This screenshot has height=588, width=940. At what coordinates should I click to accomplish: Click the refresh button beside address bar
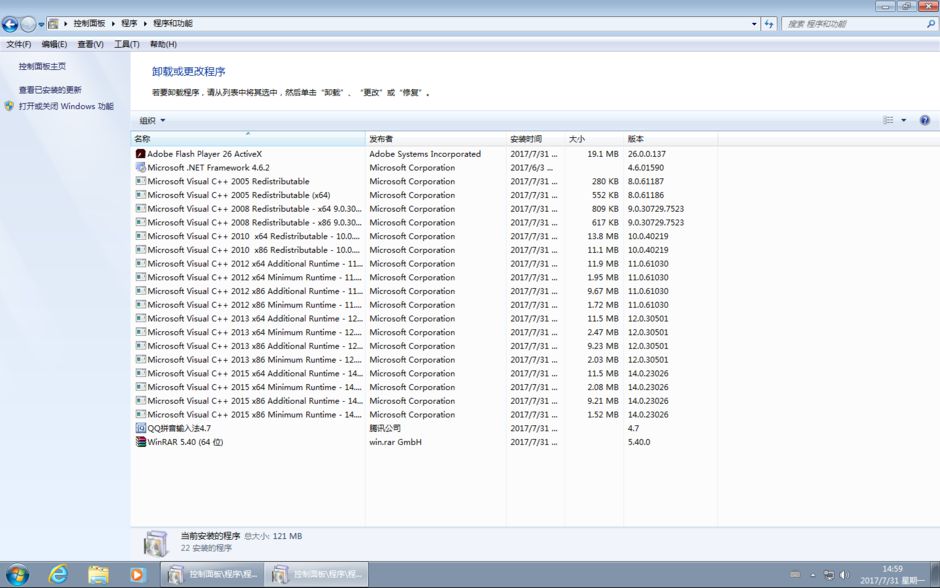769,24
